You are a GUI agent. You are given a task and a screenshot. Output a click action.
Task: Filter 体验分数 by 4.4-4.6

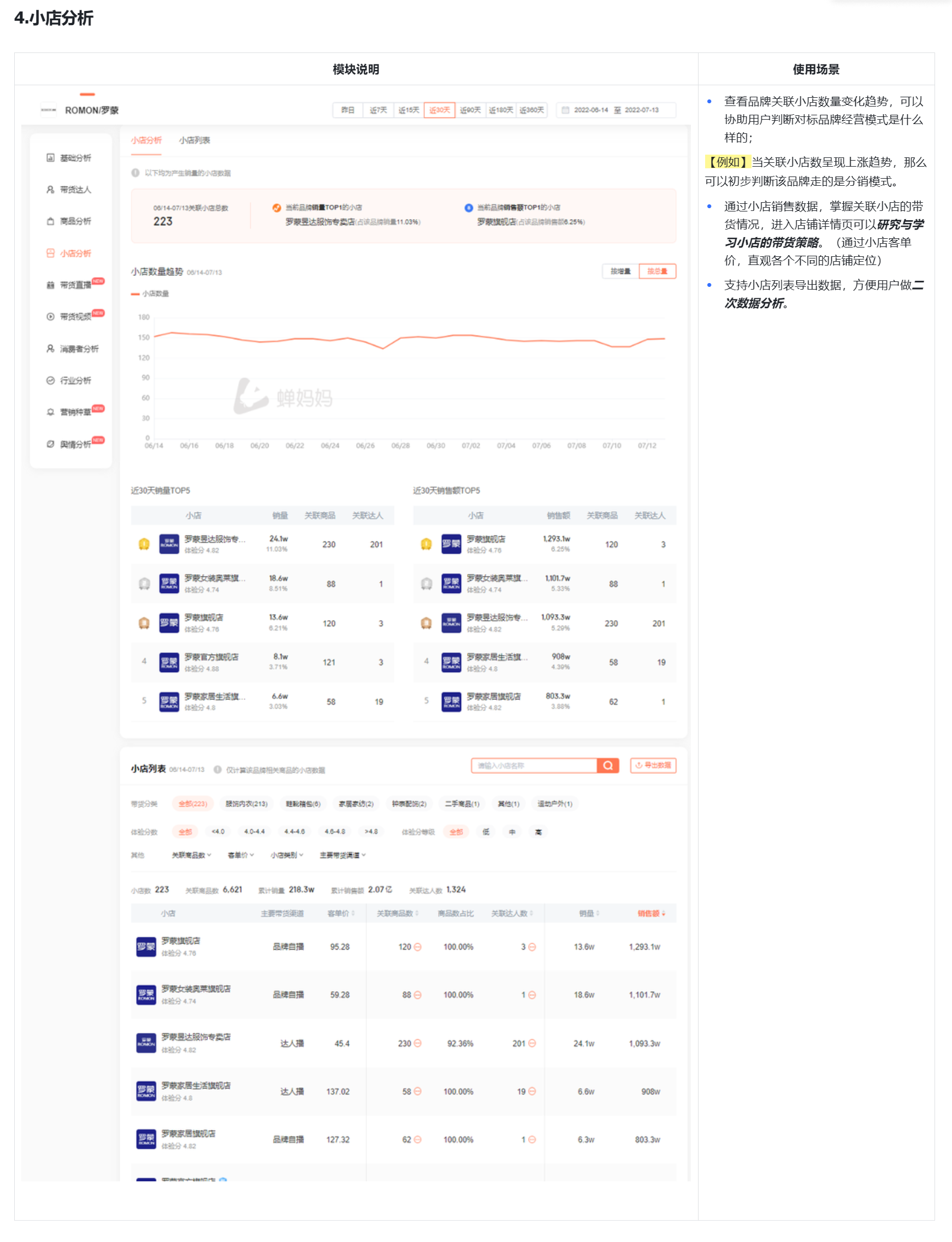(x=295, y=832)
